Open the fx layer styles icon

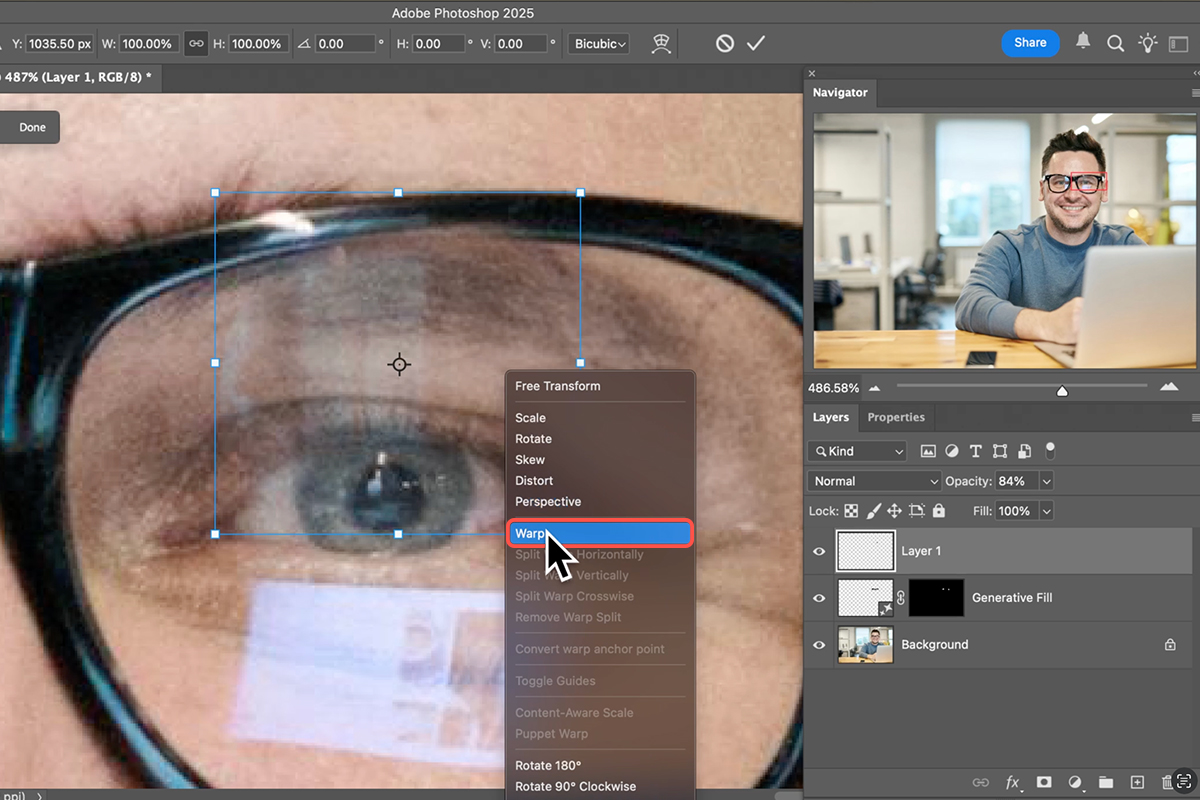pyautogui.click(x=1012, y=783)
